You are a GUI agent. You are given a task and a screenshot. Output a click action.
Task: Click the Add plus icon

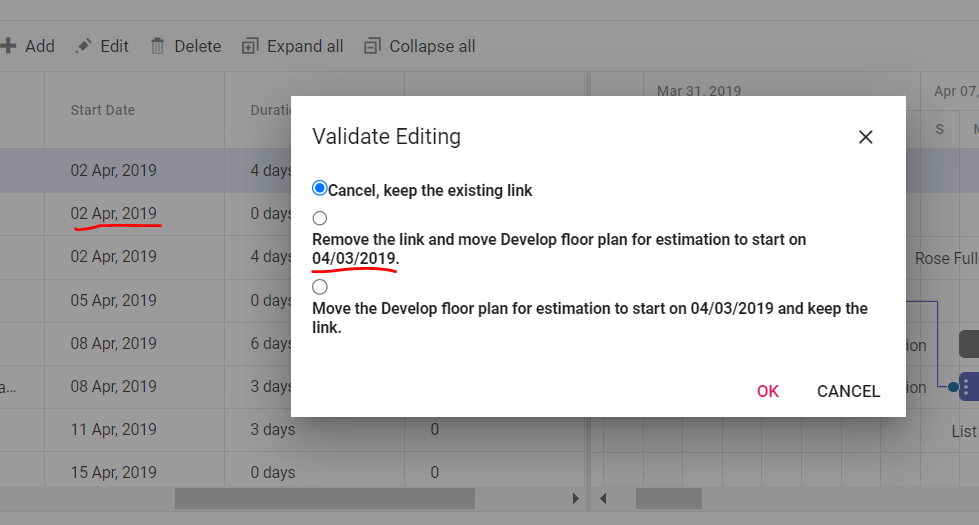pos(9,46)
